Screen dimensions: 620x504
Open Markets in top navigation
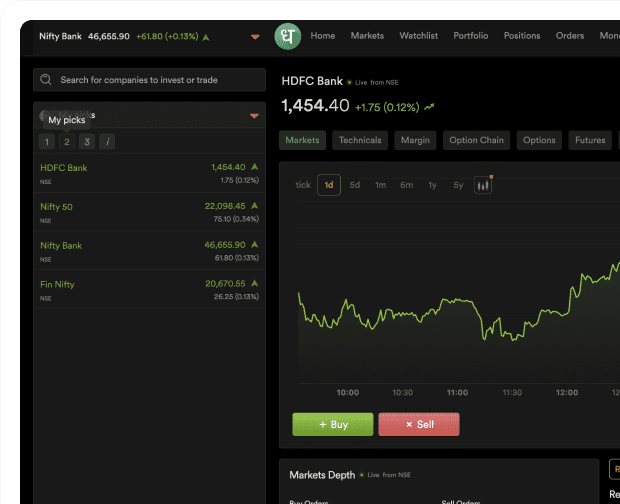point(367,36)
